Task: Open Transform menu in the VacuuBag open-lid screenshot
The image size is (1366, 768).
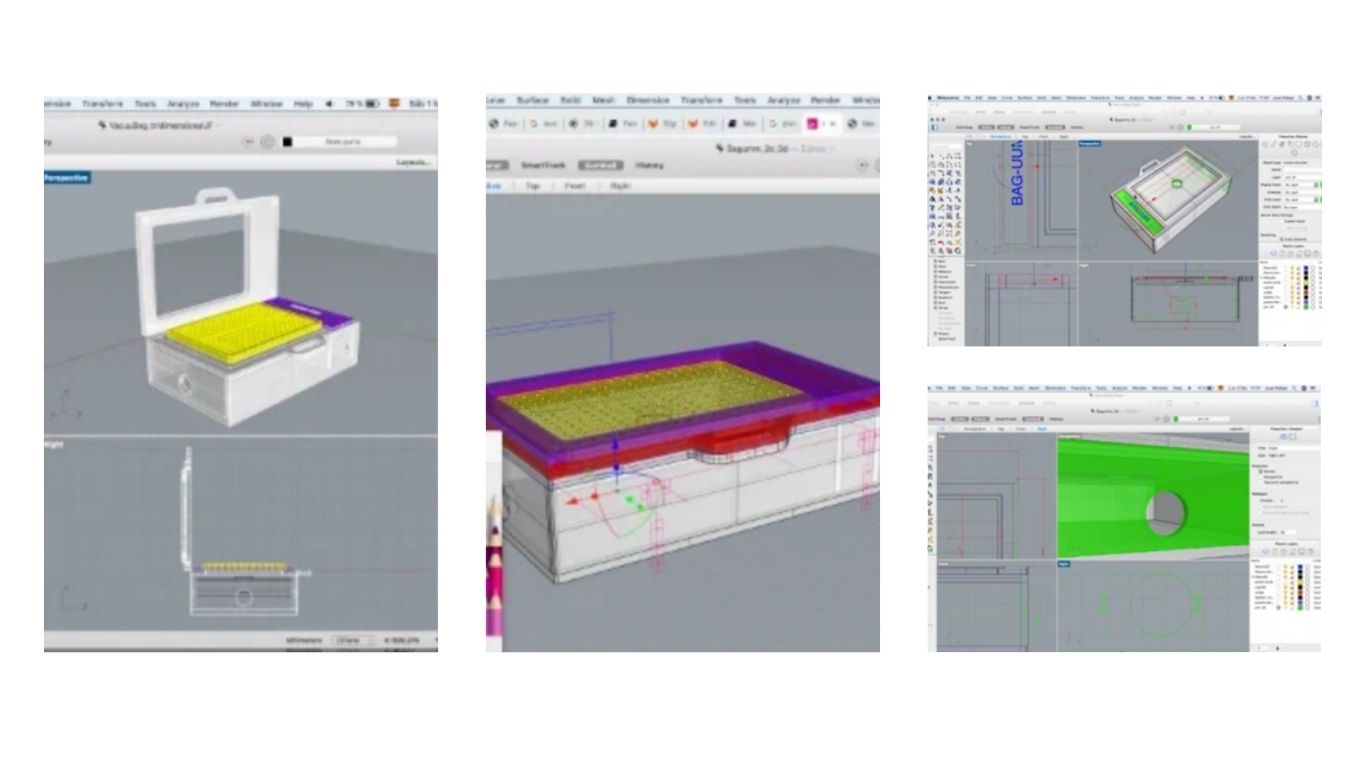Action: click(103, 104)
